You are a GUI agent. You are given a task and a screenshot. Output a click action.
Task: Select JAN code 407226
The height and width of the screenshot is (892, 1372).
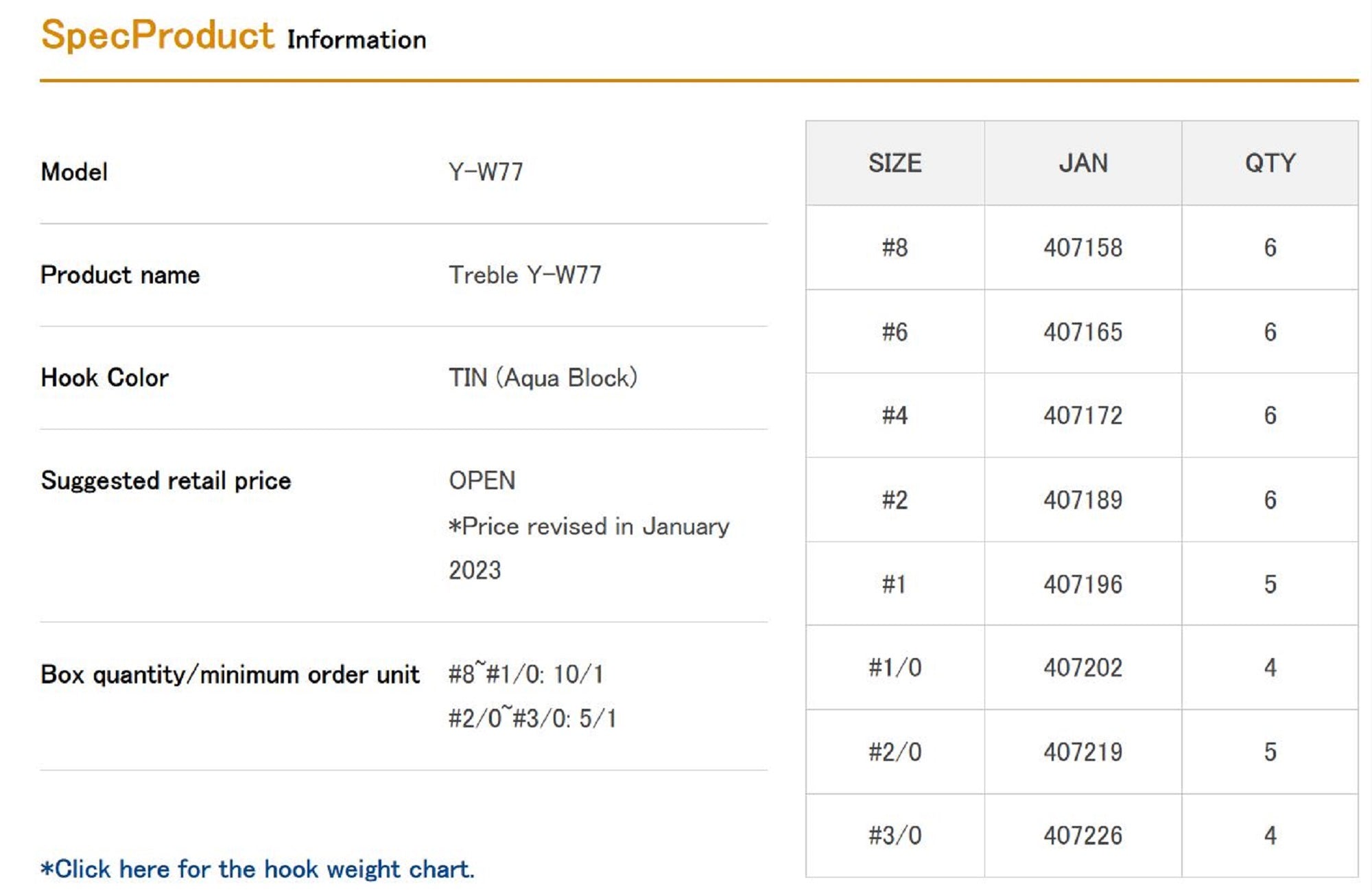point(1083,836)
